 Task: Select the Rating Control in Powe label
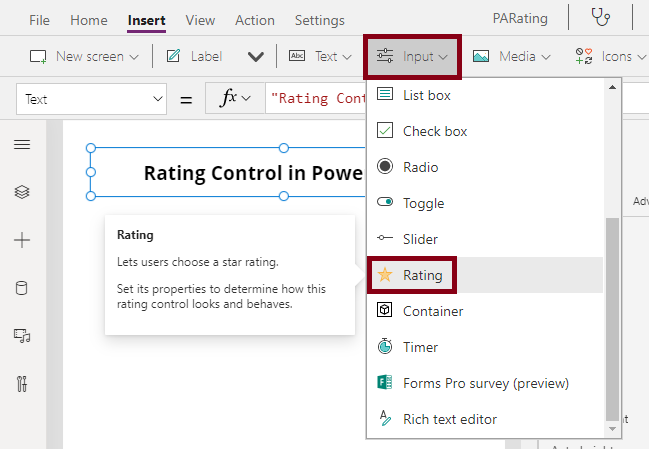253,173
